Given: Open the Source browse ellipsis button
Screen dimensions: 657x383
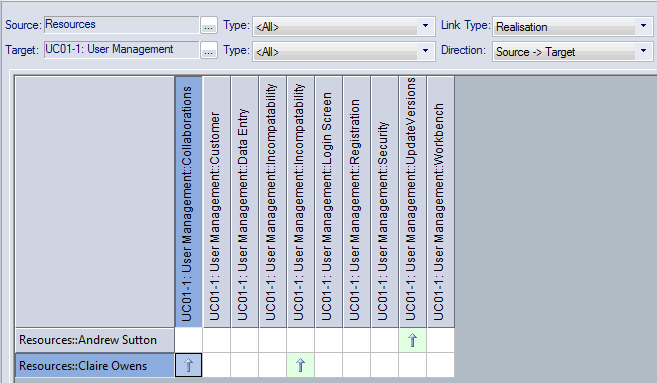Looking at the screenshot, I should tap(209, 25).
